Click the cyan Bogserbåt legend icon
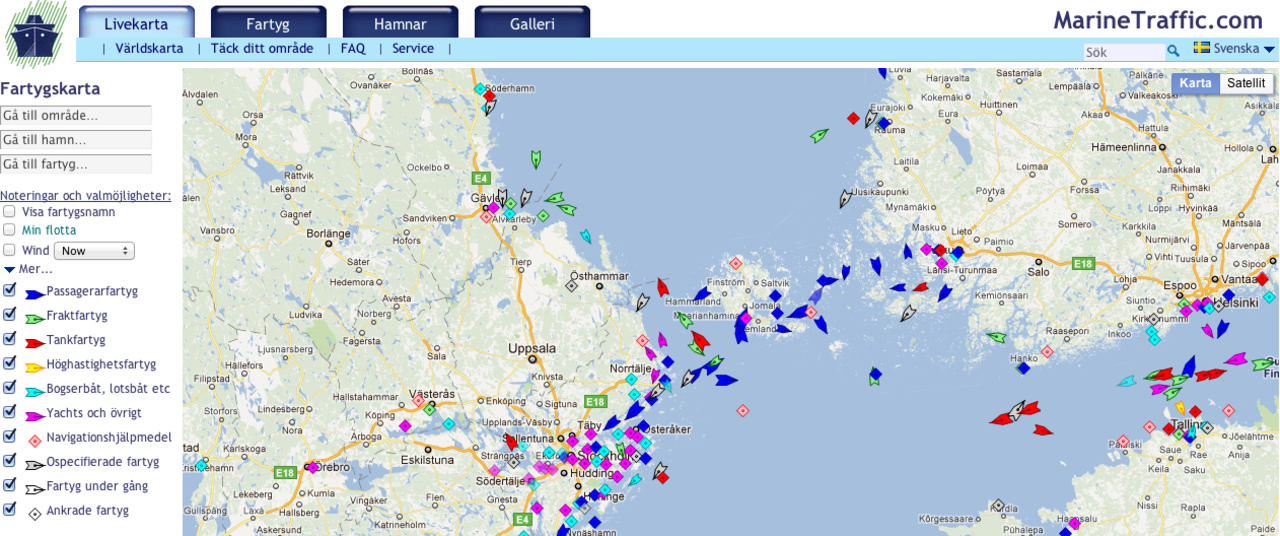The image size is (1280, 536). pyautogui.click(x=34, y=391)
